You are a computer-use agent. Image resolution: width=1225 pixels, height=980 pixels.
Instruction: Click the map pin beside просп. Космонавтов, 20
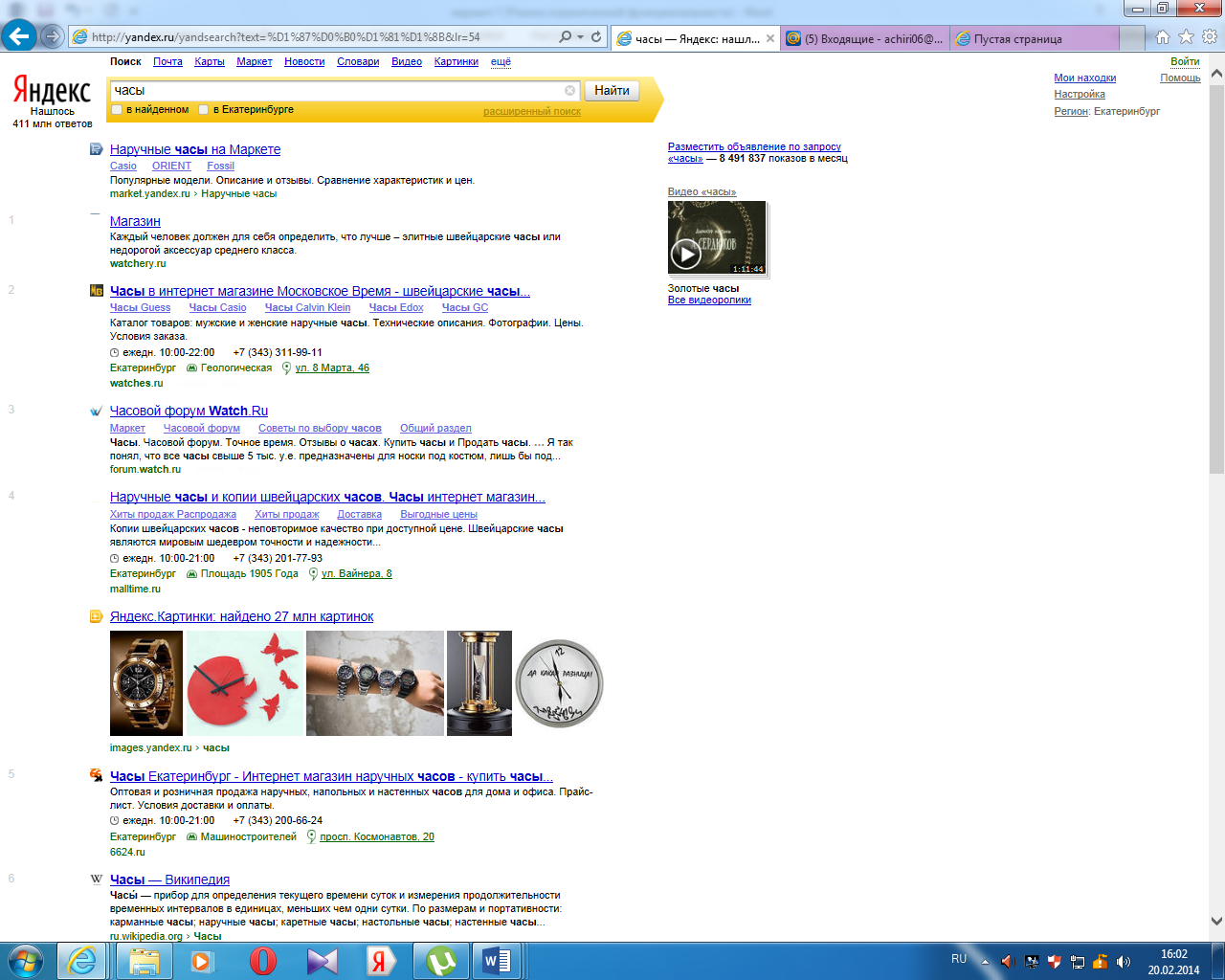(311, 836)
